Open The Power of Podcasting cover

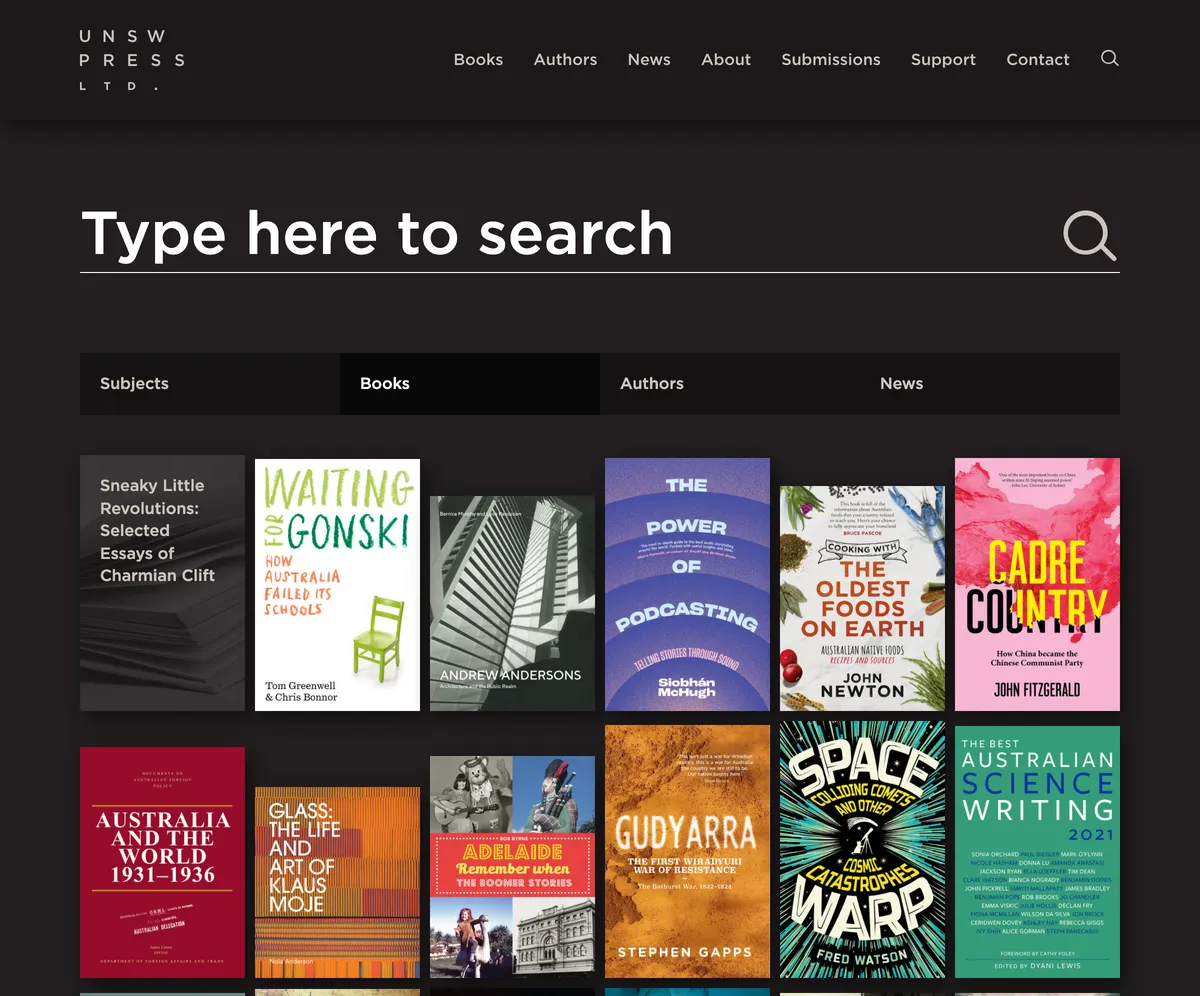(687, 585)
